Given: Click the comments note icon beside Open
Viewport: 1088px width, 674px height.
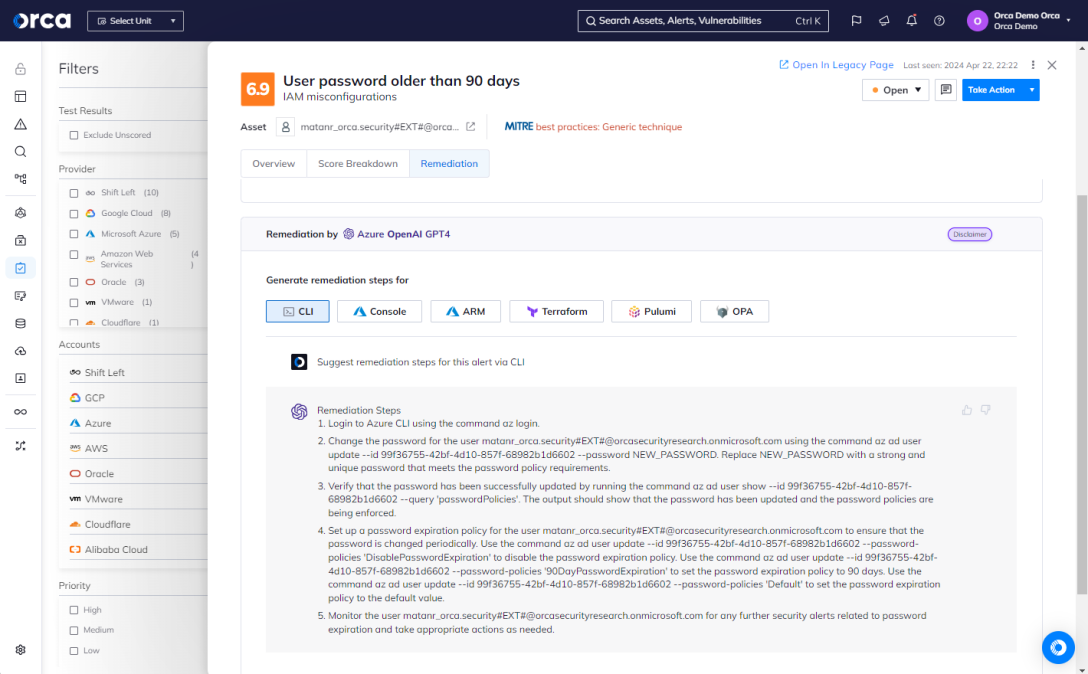Looking at the screenshot, I should (x=946, y=90).
